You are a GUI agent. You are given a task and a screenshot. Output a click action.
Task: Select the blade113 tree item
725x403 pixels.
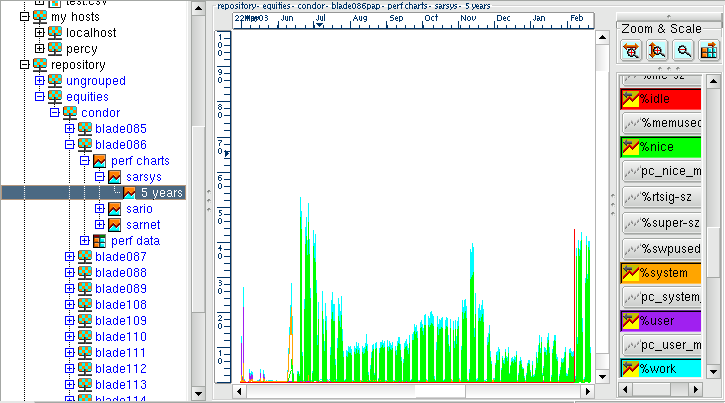pos(121,385)
